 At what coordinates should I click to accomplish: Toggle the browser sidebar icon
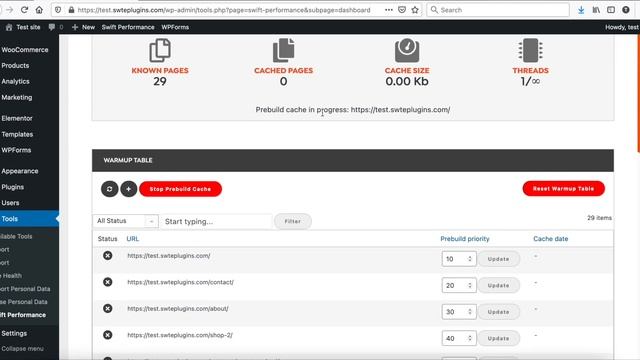pyautogui.click(x=611, y=10)
